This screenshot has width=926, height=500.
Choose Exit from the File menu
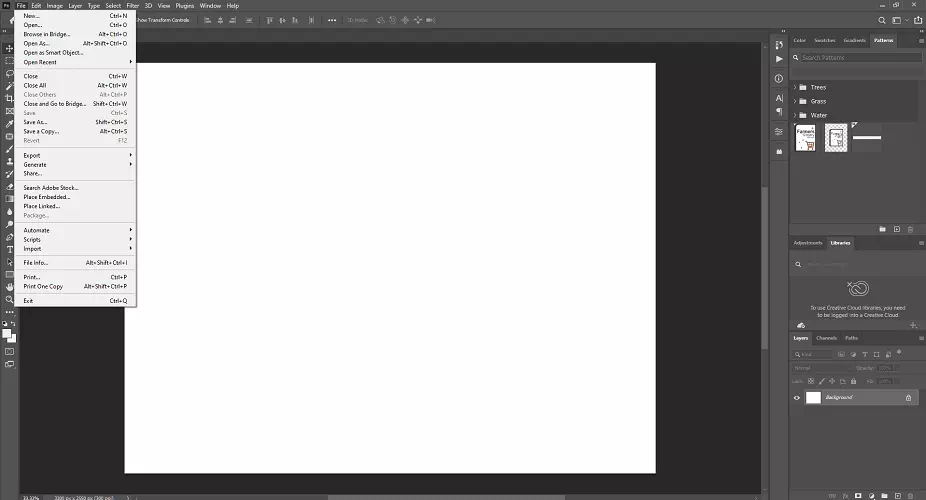76,301
